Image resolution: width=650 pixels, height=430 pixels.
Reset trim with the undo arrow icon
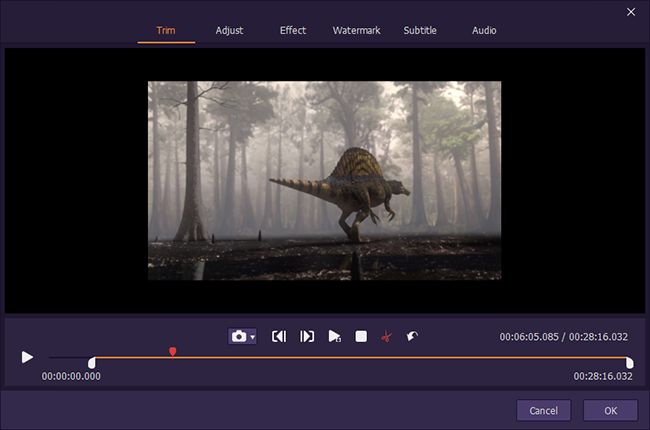(412, 336)
